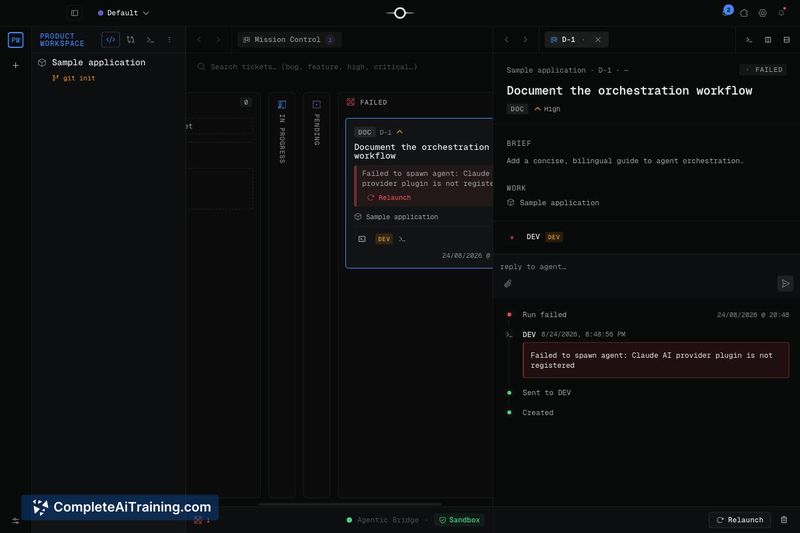Open the workspace more options menu
800x533 pixels.
click(x=169, y=40)
